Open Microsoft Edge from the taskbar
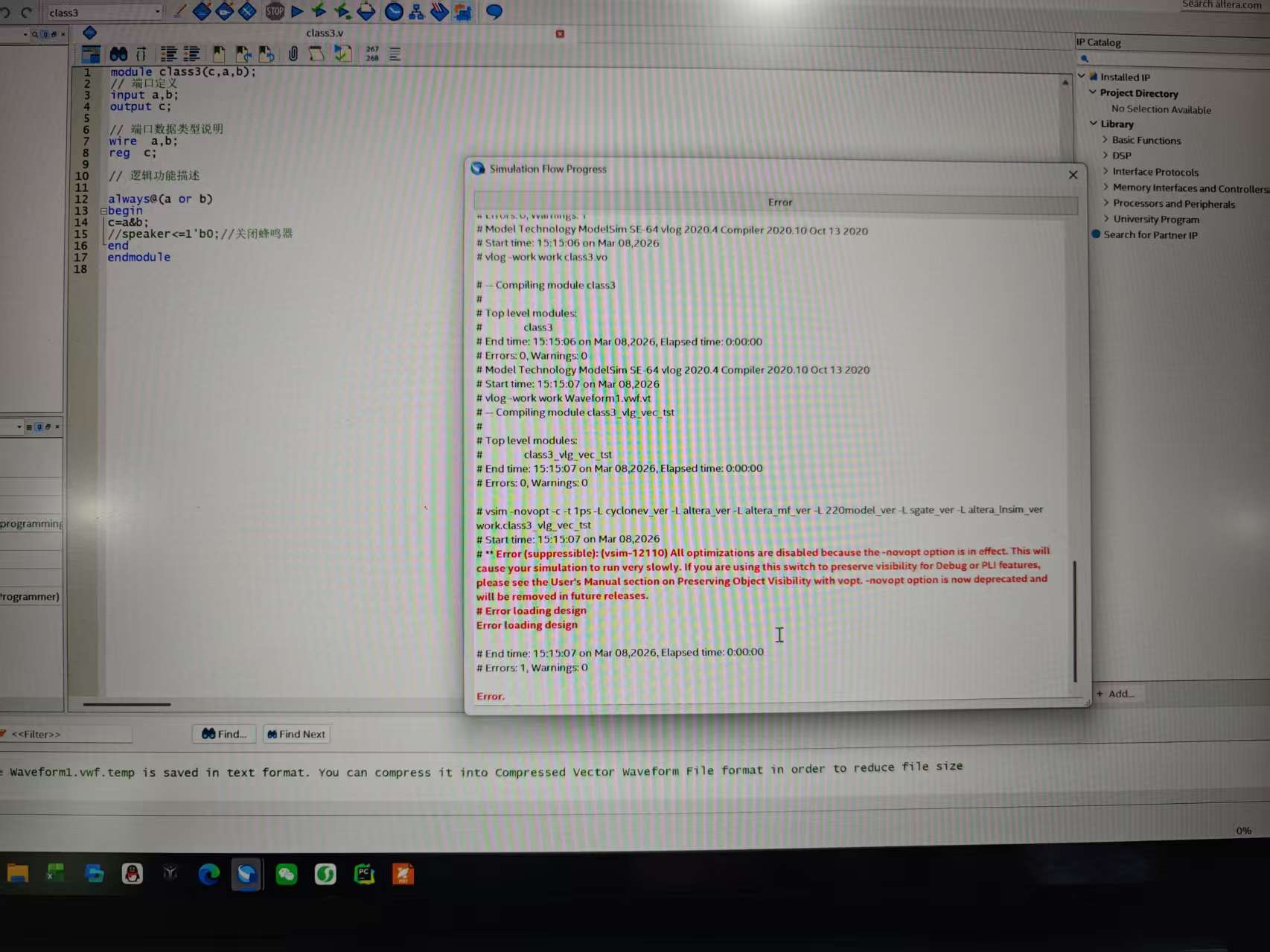This screenshot has width=1270, height=952. tap(209, 874)
